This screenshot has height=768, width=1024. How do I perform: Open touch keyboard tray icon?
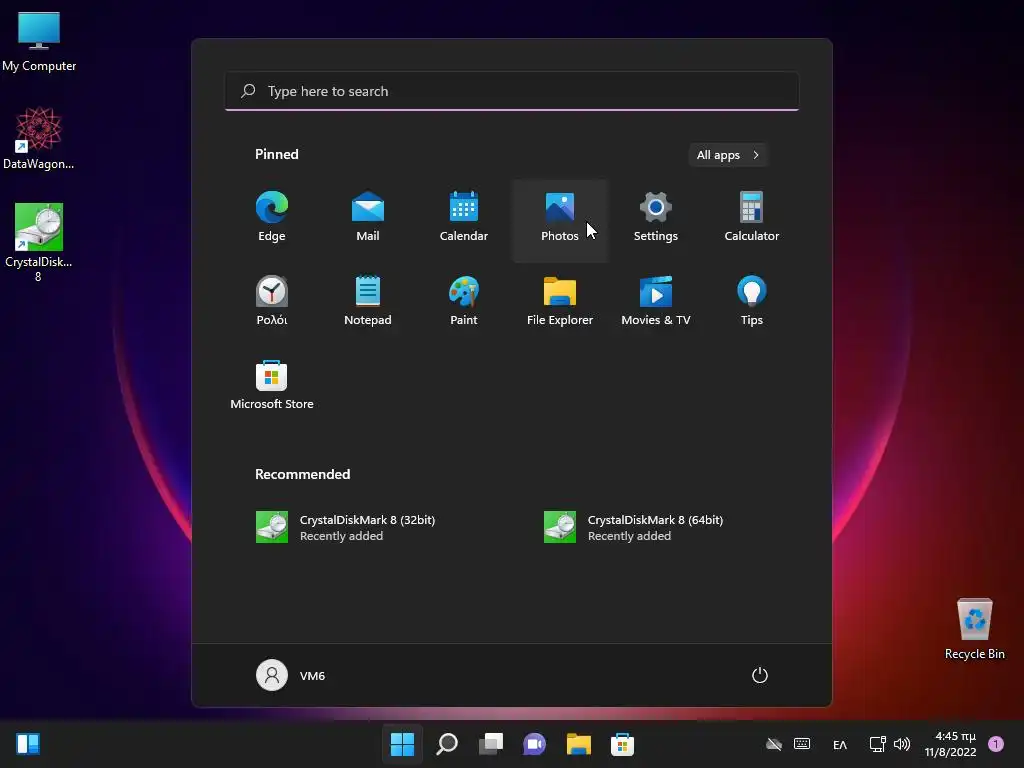(x=802, y=744)
